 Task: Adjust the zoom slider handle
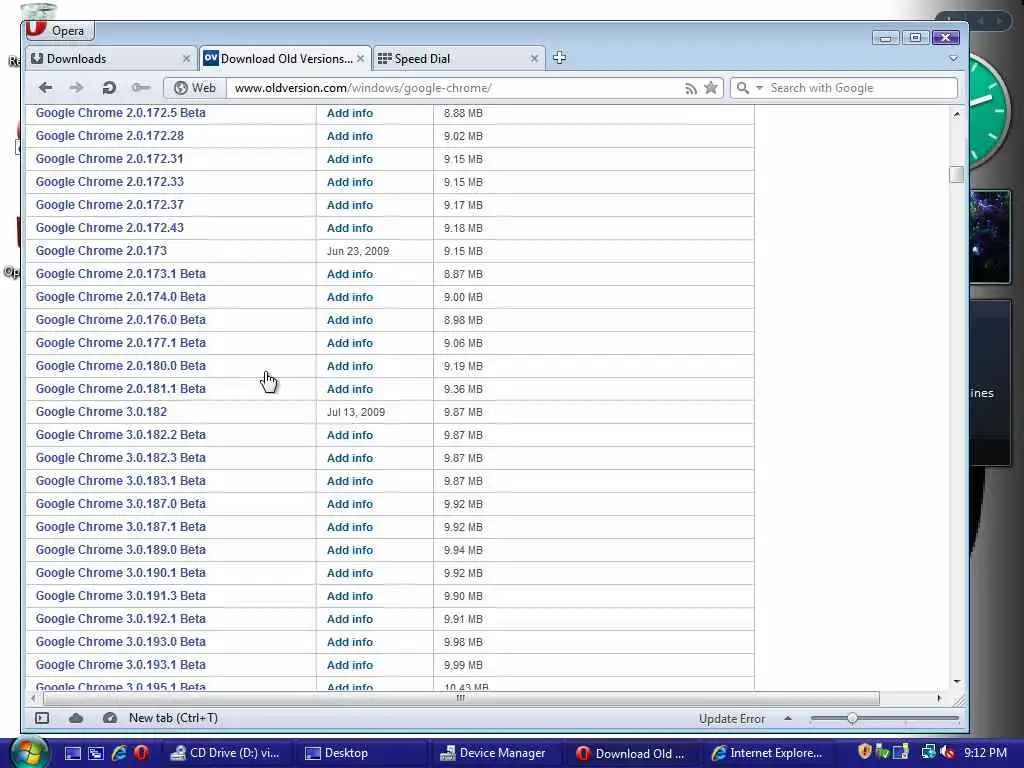(x=852, y=718)
